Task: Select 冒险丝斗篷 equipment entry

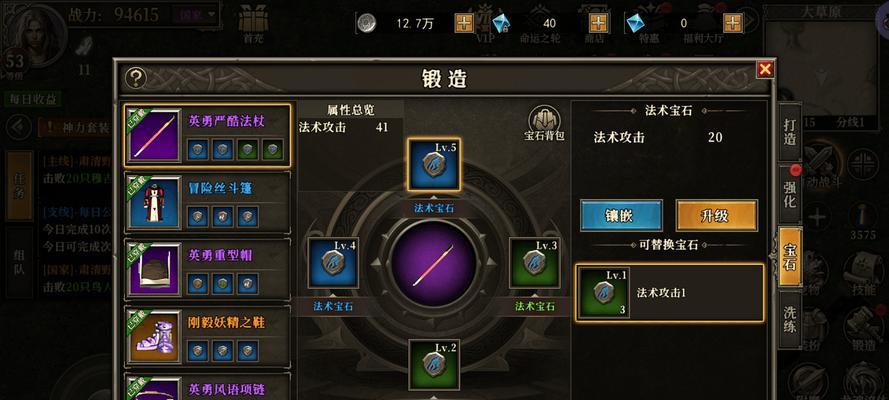Action: pos(208,203)
